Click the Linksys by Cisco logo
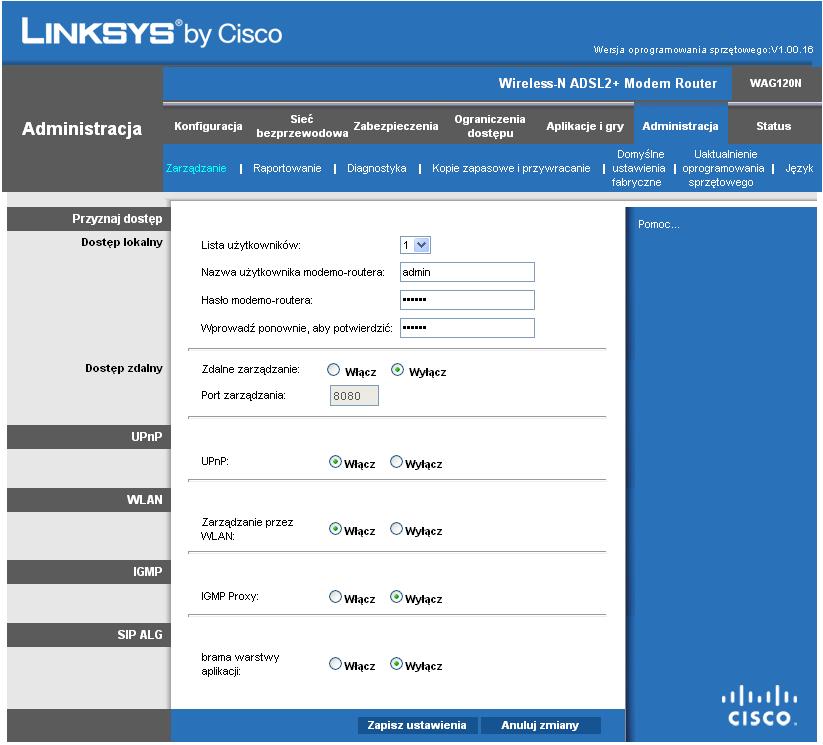The width and height of the screenshot is (823, 745). [151, 33]
